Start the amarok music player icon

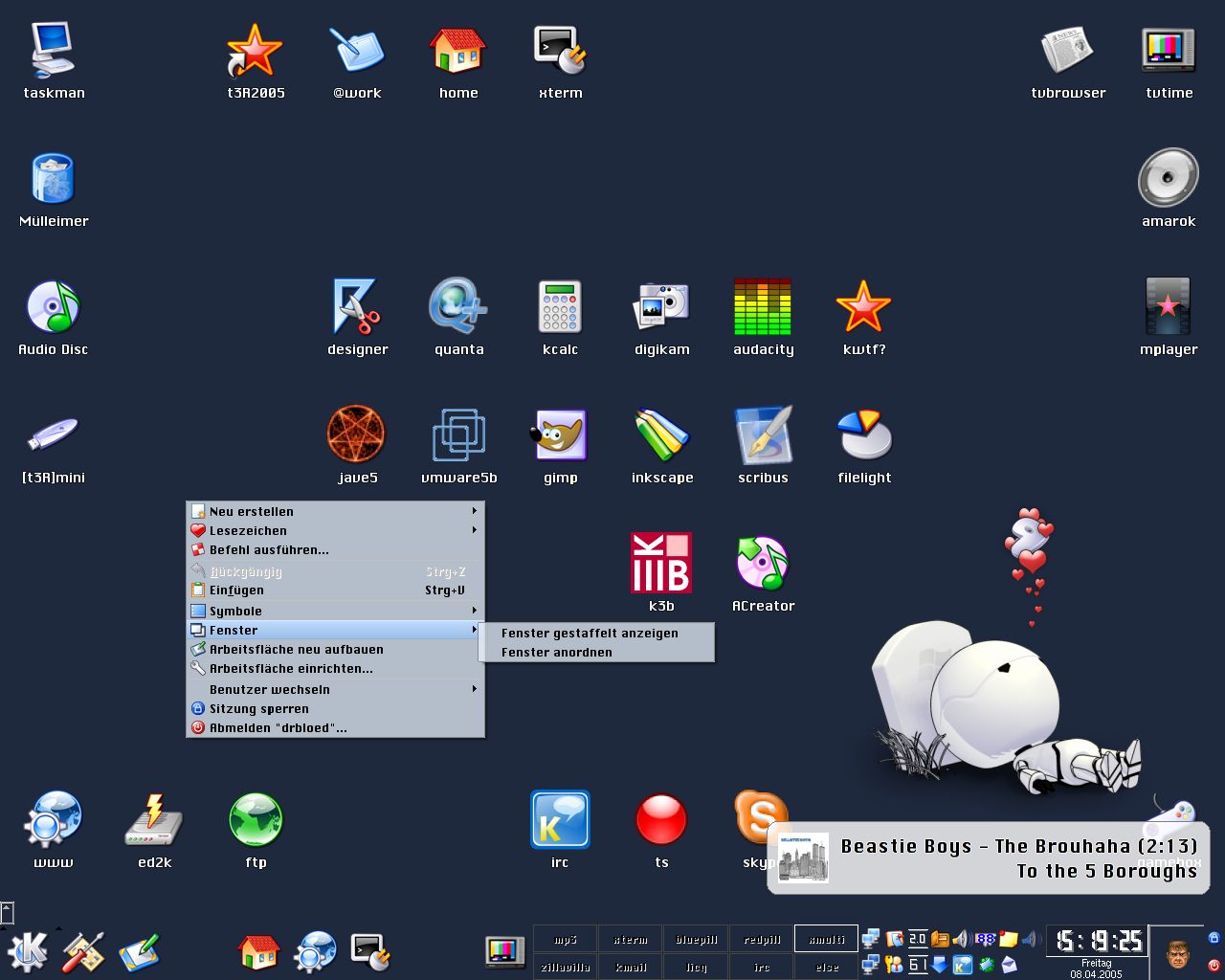1168,178
